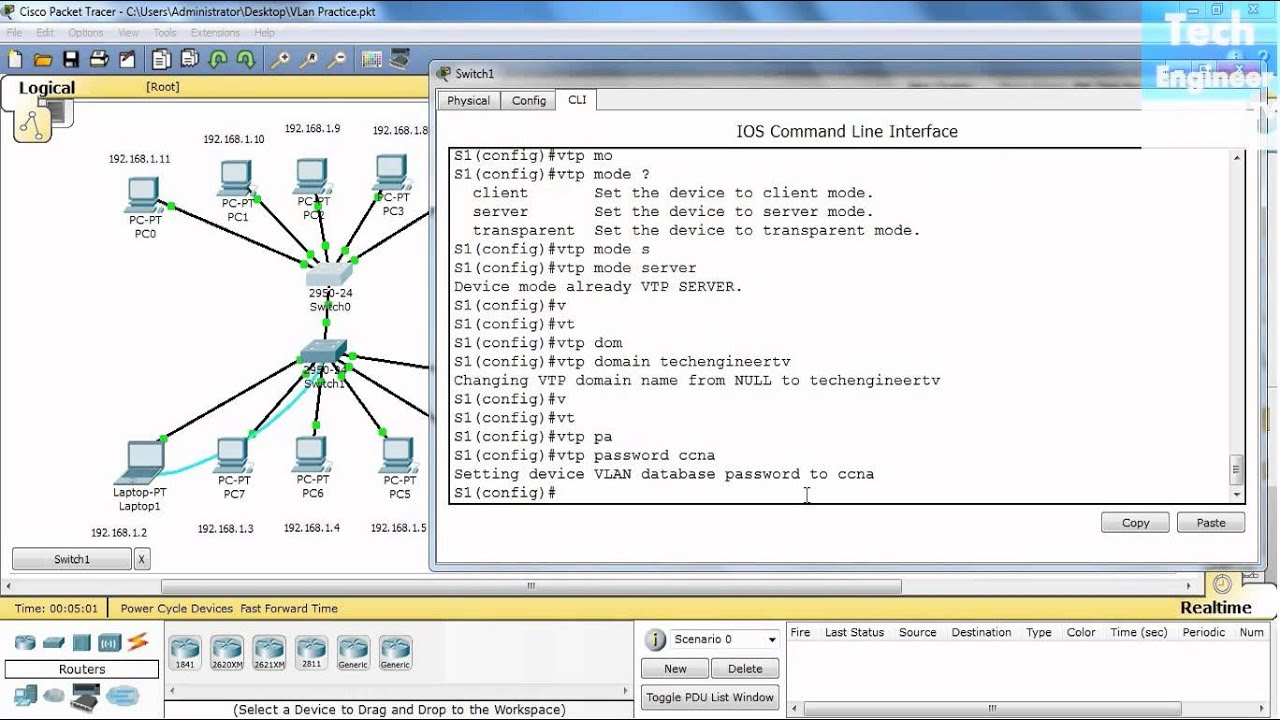Print using the printer toolbar icon
This screenshot has width=1280, height=720.
99,60
